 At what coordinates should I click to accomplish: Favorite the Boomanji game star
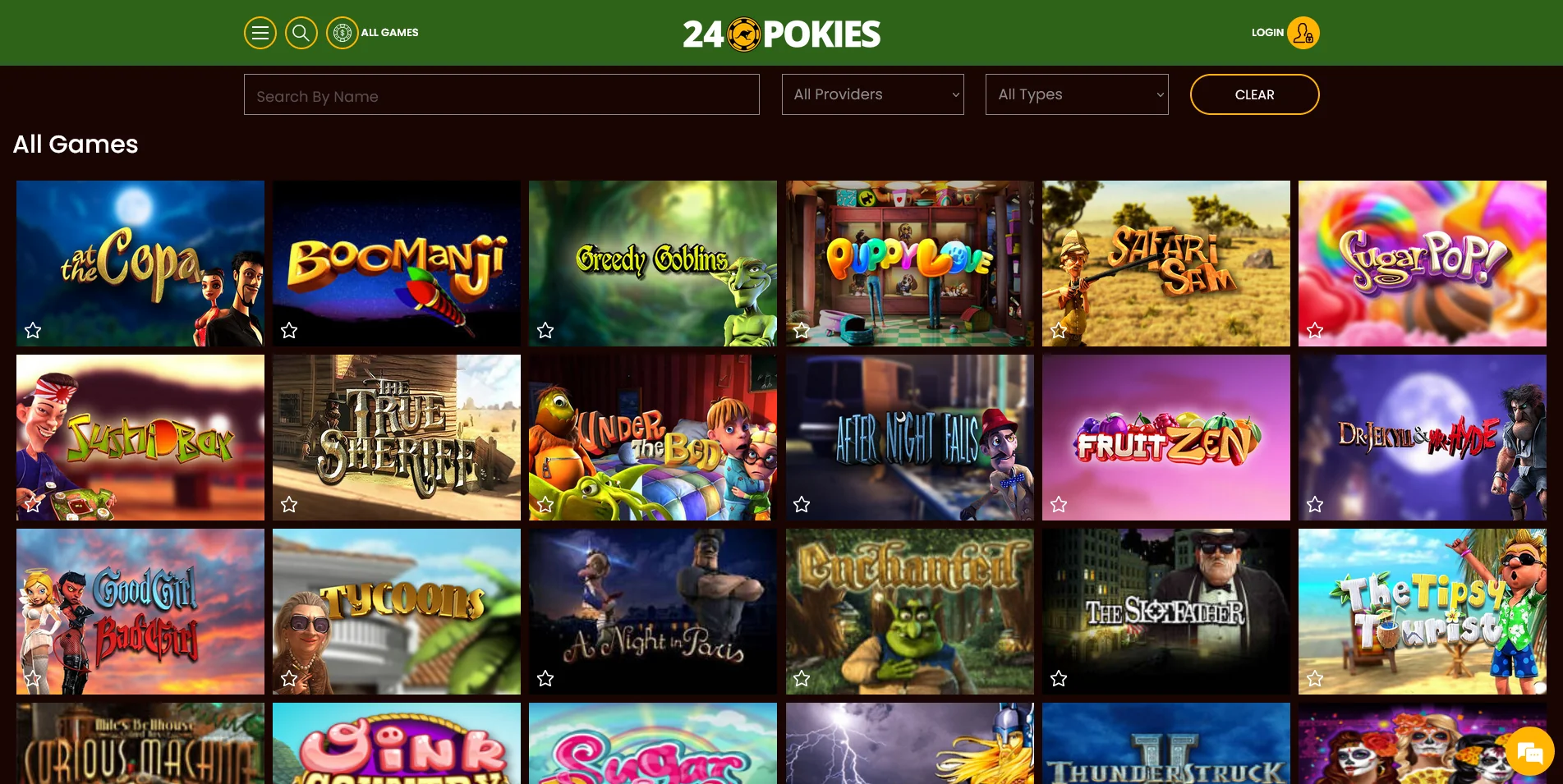pyautogui.click(x=289, y=331)
